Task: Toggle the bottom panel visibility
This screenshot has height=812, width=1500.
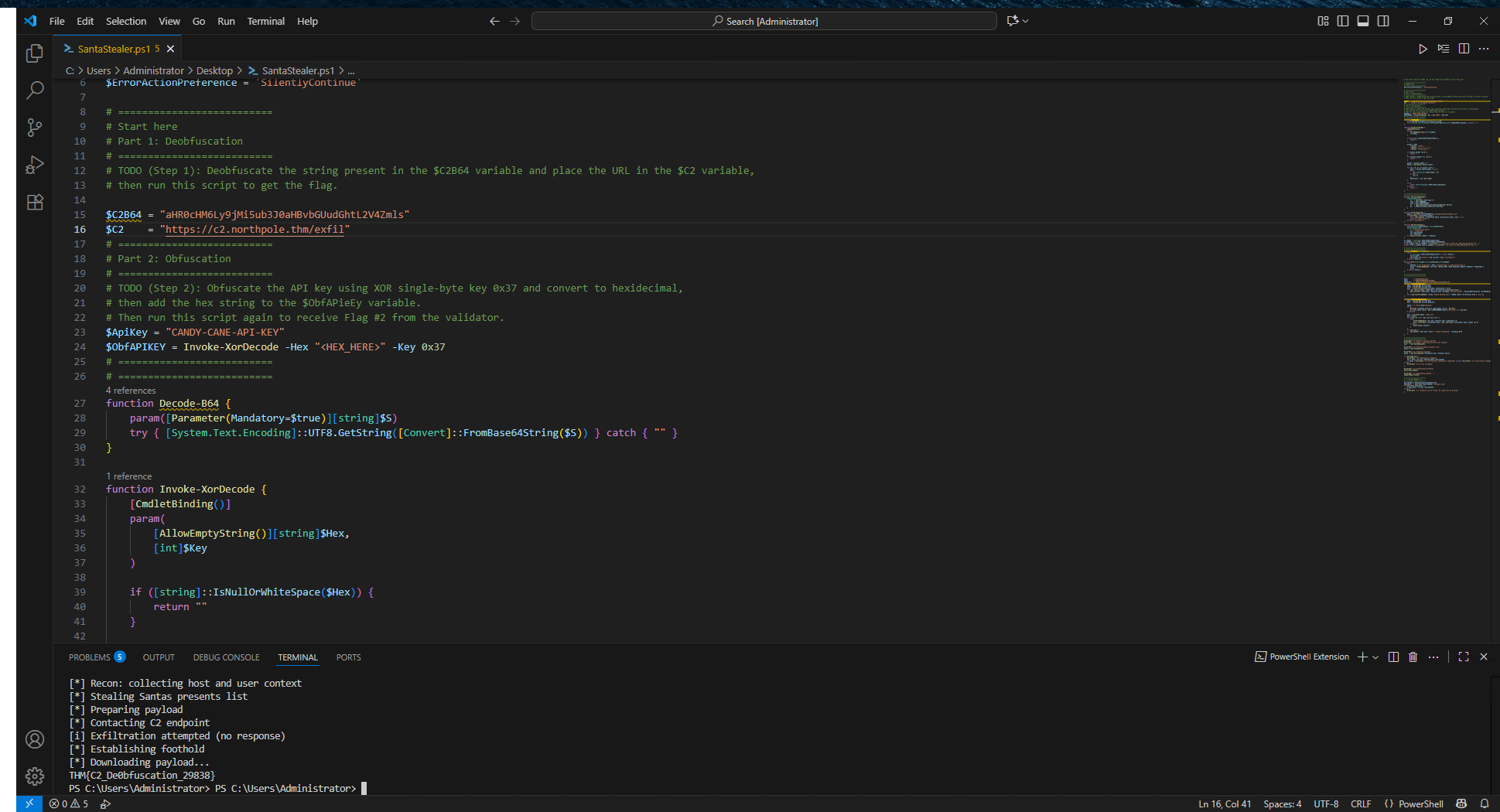Action: coord(1363,21)
